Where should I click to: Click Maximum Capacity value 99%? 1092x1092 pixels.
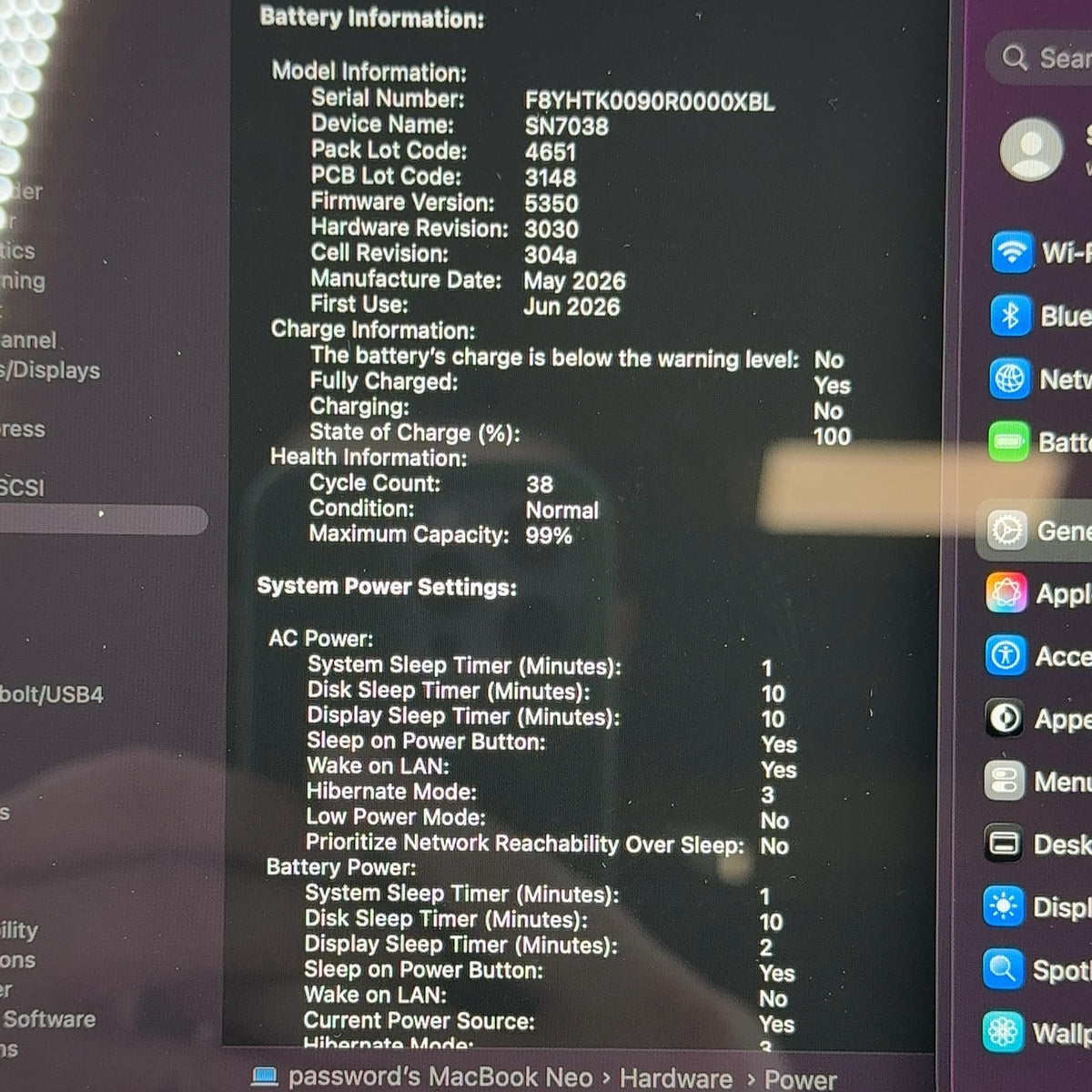click(x=549, y=536)
